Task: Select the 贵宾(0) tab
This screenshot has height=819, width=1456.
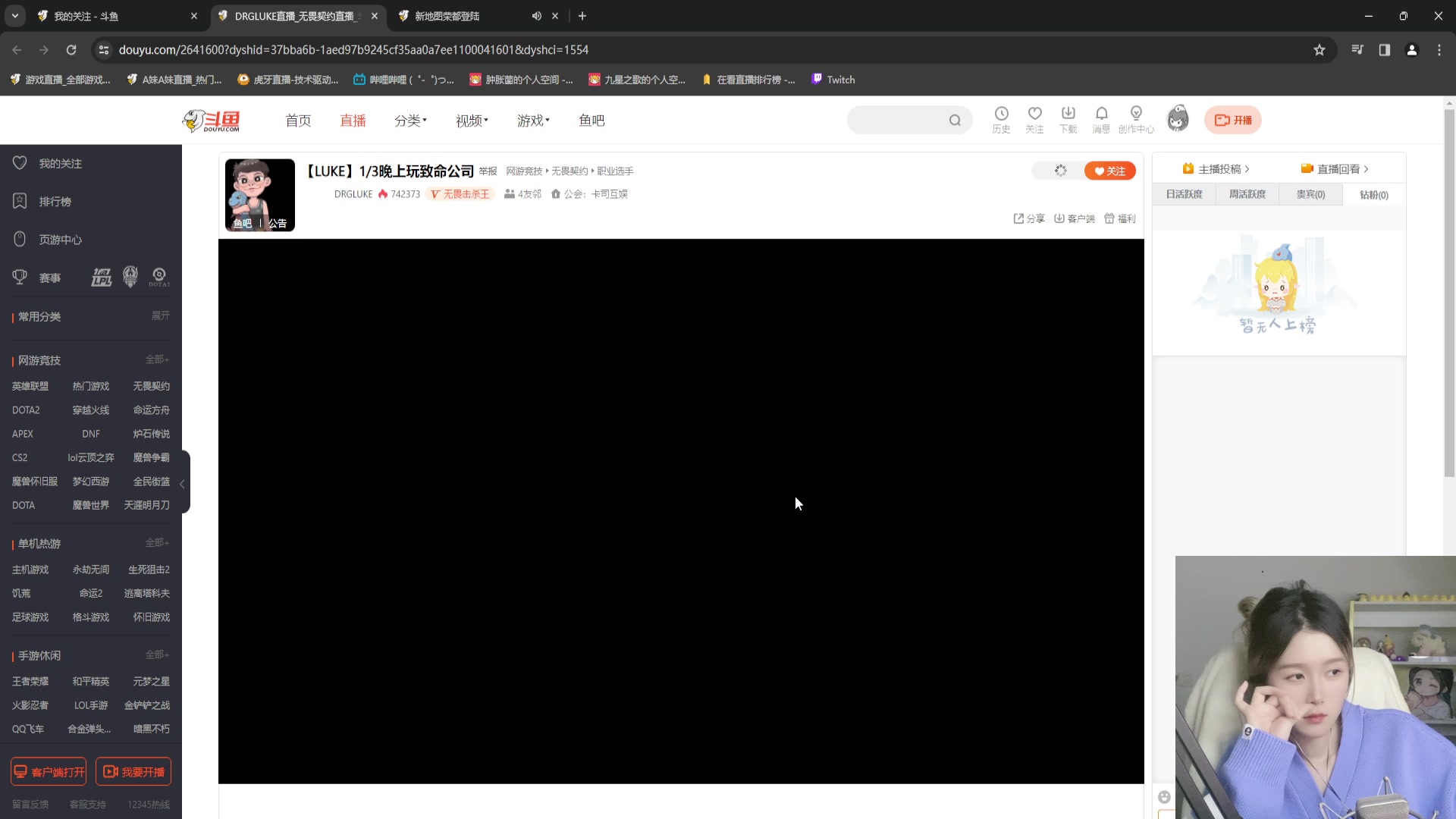Action: click(x=1310, y=194)
